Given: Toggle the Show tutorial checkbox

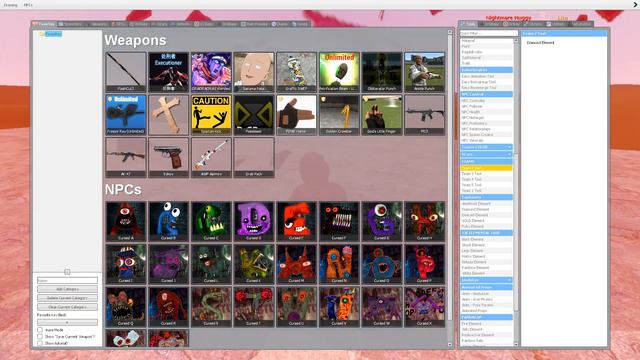Looking at the screenshot, I should tap(40, 343).
